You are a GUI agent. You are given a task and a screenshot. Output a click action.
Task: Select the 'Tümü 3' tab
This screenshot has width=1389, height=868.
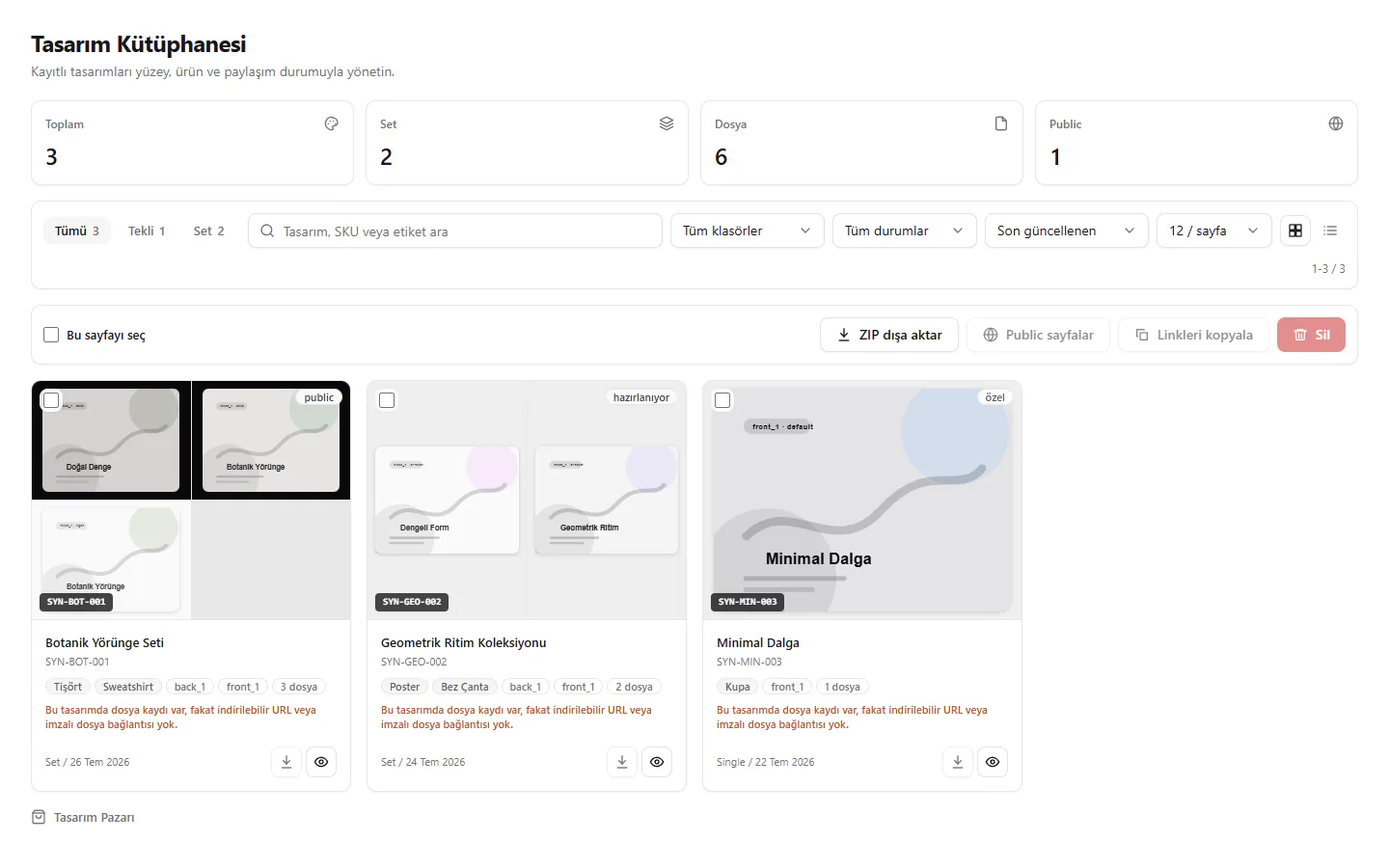(77, 231)
